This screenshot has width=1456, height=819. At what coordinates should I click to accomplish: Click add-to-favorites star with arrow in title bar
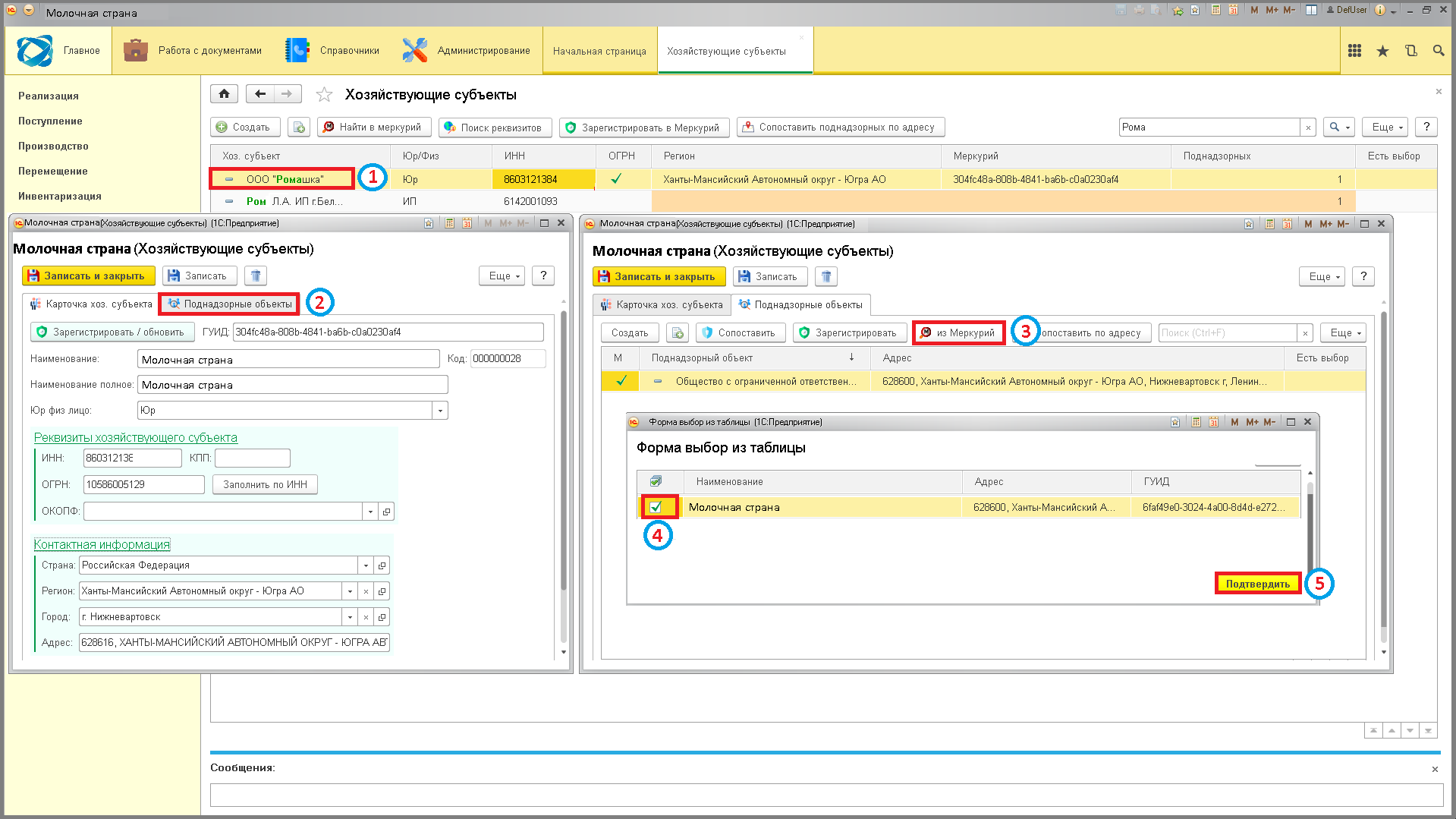[1178, 10]
